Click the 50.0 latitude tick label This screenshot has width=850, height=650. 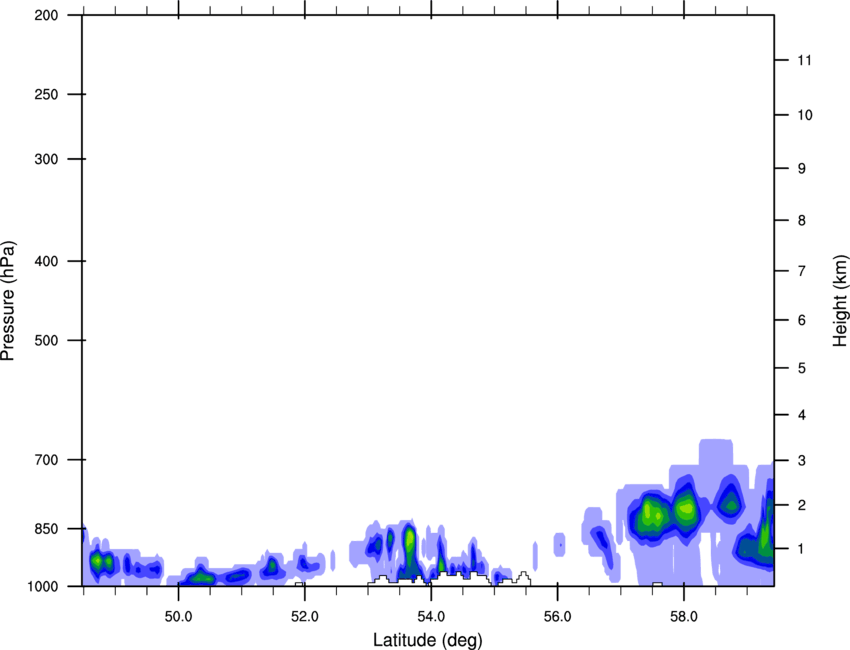point(178,617)
